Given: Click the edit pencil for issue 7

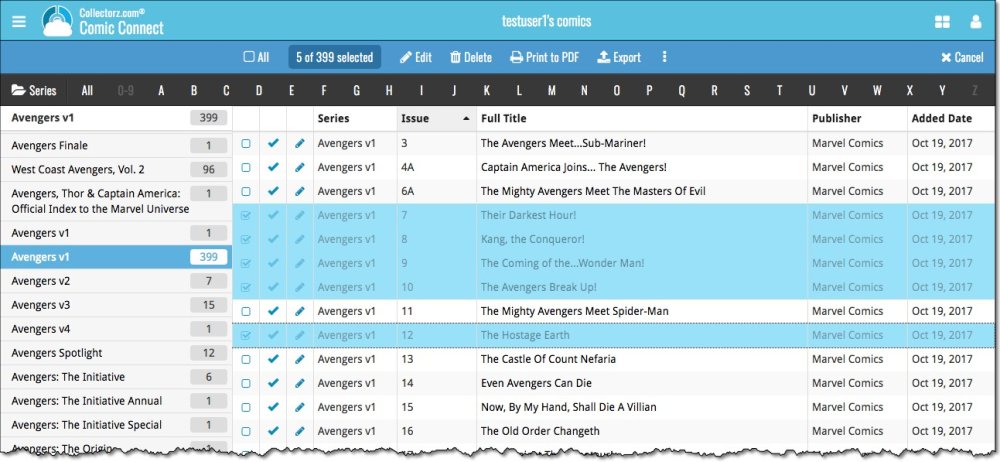Looking at the screenshot, I should 300,216.
